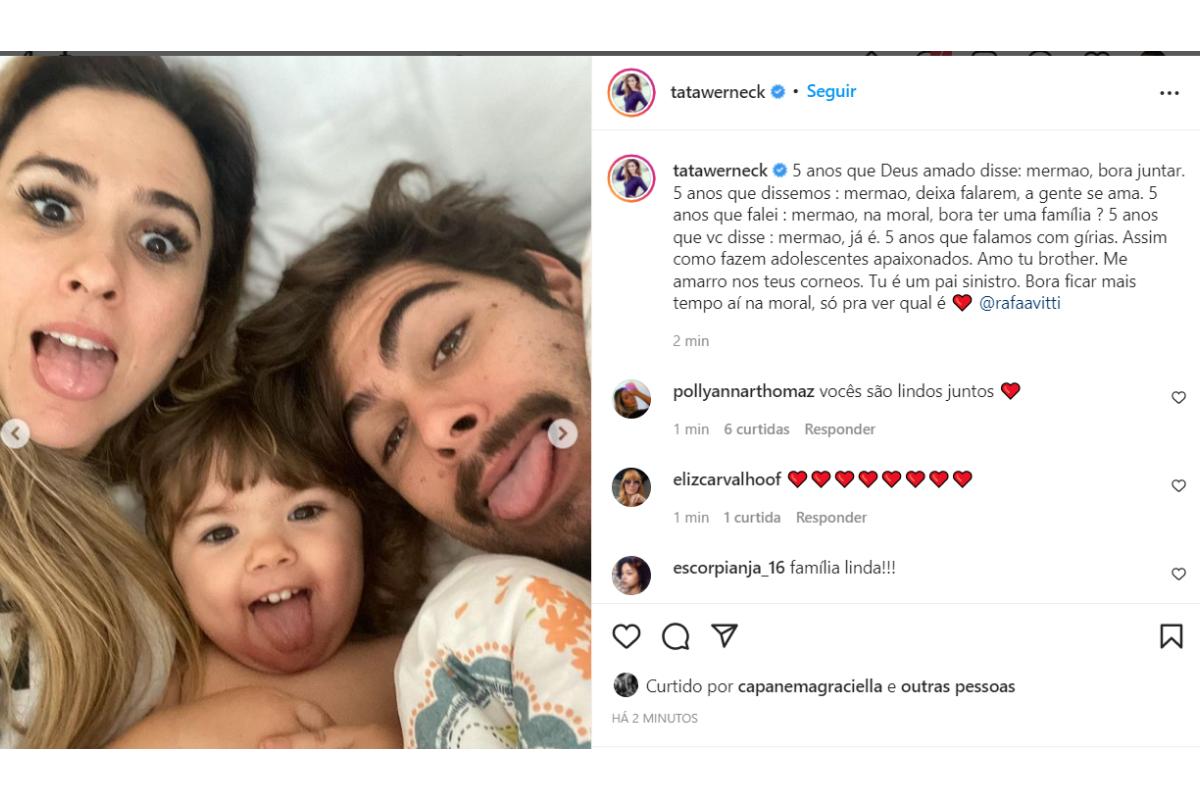
Task: Go to next photo with right arrow
Action: [x=562, y=433]
